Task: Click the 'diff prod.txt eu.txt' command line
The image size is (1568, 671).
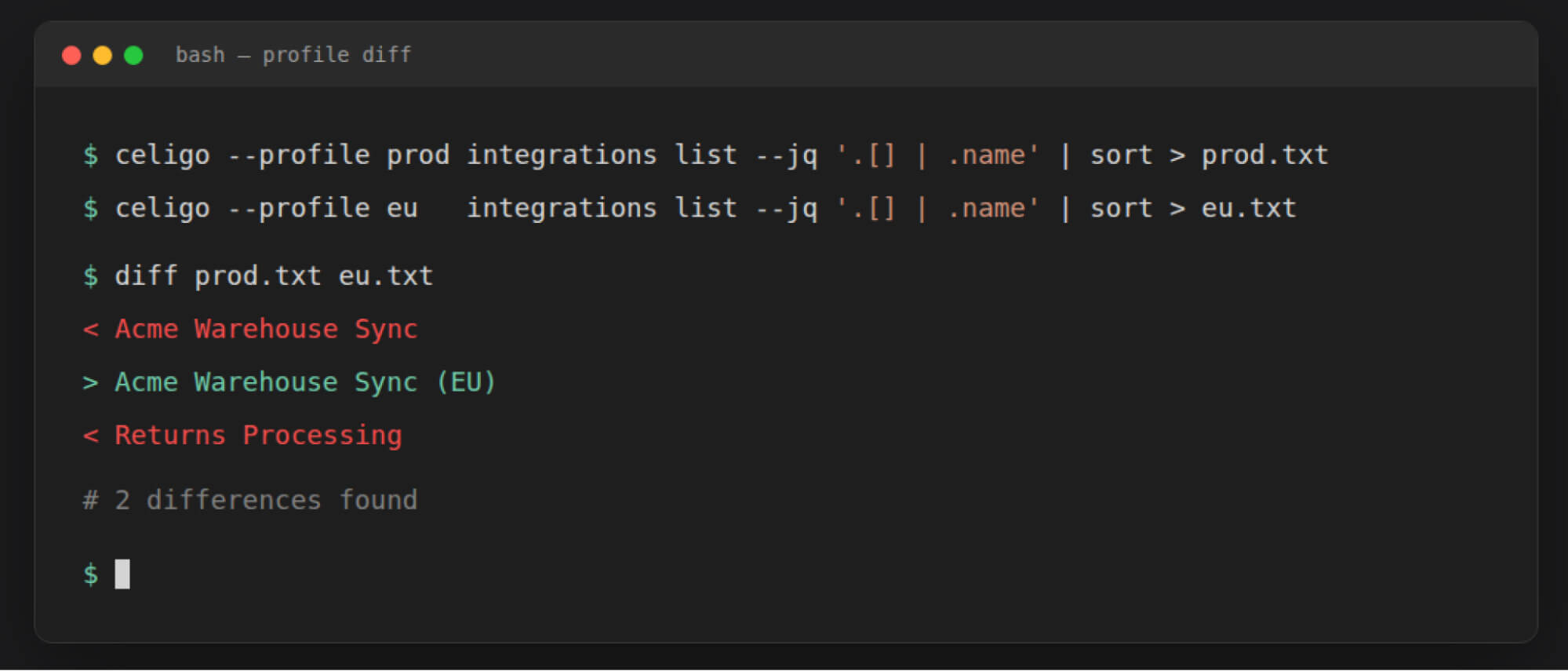Action: [274, 276]
